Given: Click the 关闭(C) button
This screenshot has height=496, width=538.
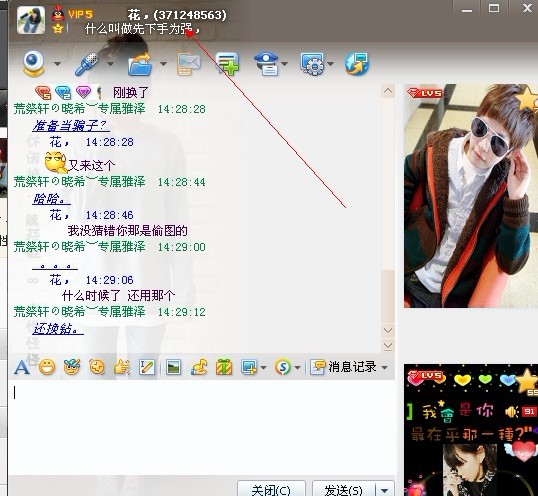Looking at the screenshot, I should [271, 488].
